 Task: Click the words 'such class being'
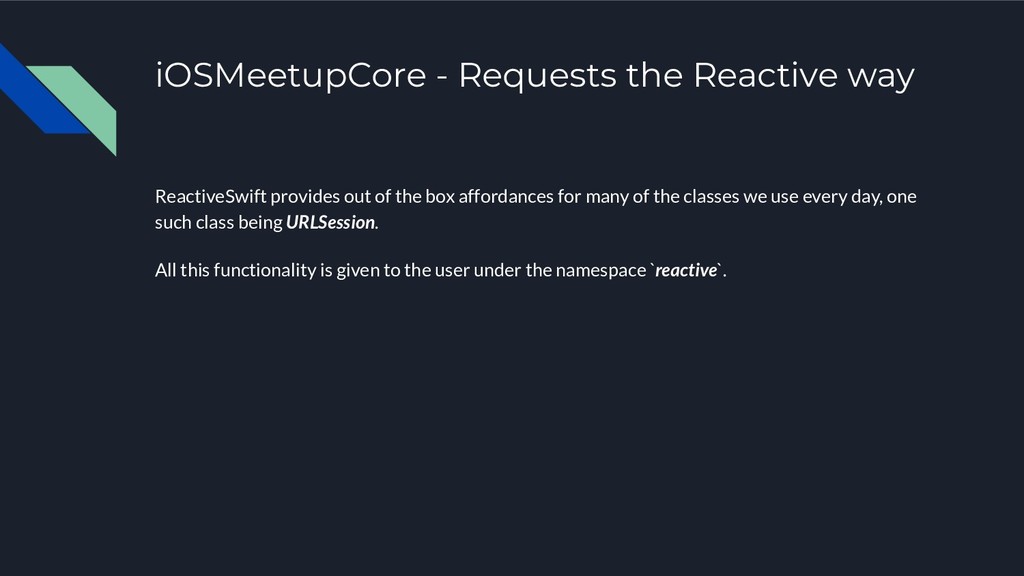pos(219,223)
